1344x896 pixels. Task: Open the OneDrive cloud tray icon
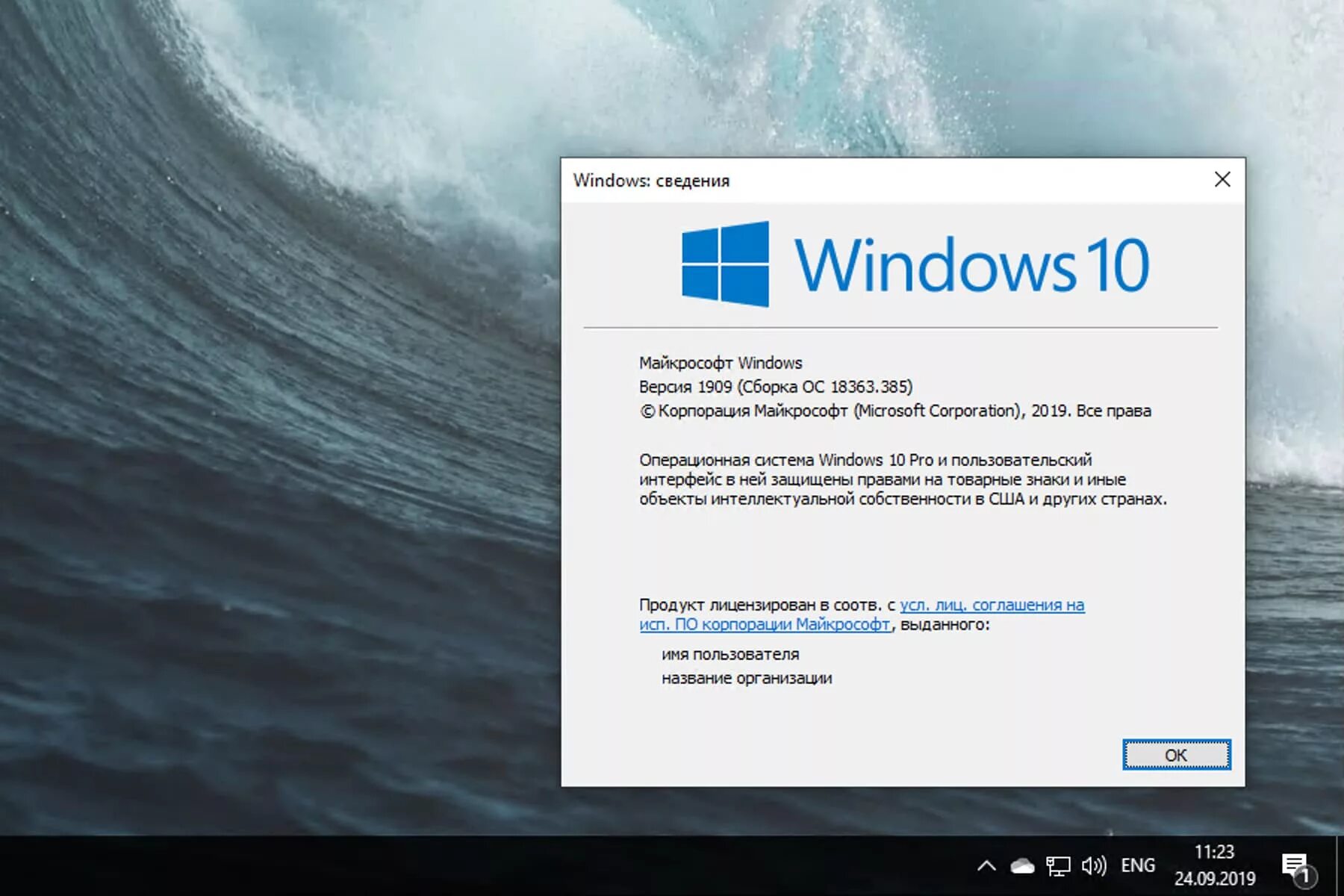1022,866
